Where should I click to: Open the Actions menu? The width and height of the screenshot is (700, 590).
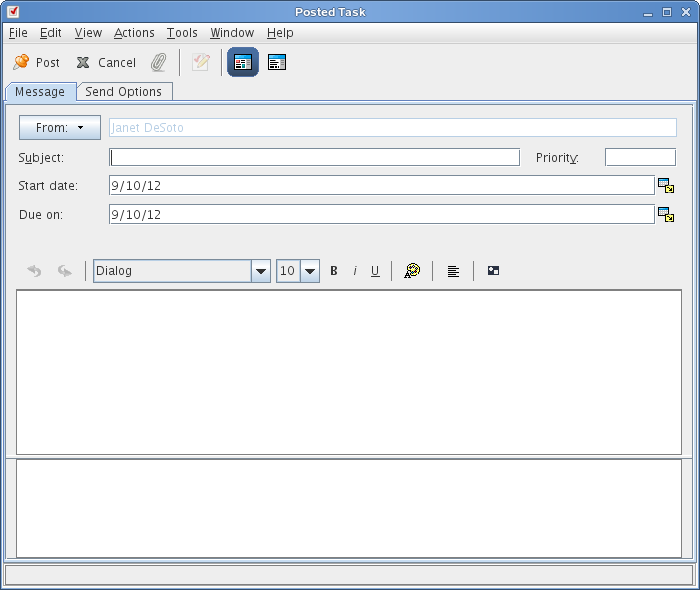pyautogui.click(x=134, y=33)
